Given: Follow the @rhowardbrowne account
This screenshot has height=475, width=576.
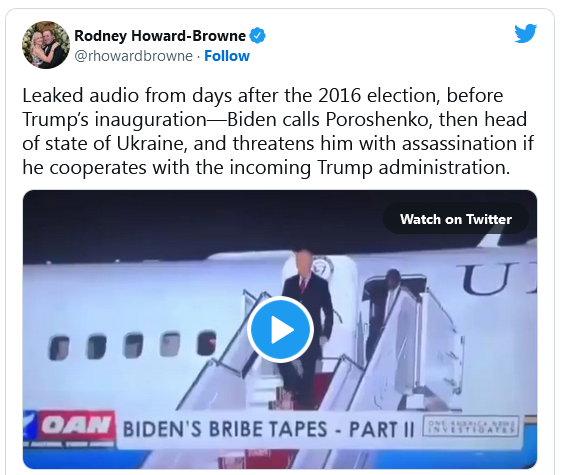Looking at the screenshot, I should pos(227,56).
